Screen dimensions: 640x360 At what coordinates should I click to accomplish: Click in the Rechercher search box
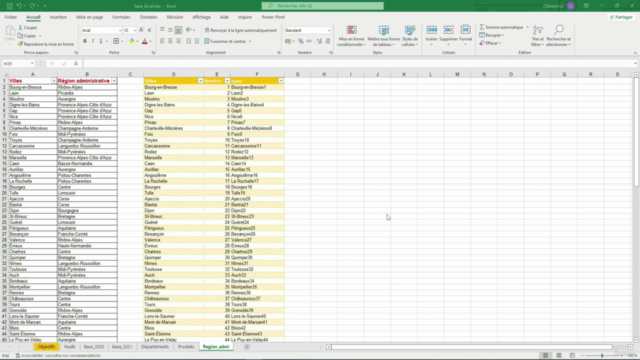point(322,6)
